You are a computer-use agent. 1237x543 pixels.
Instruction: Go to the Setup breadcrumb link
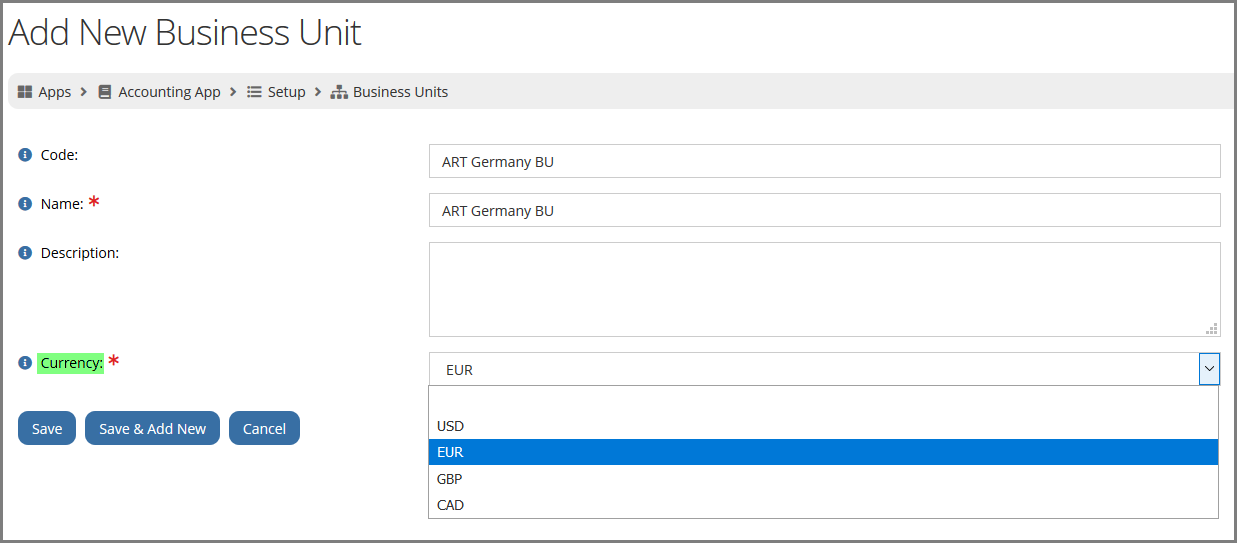(286, 92)
